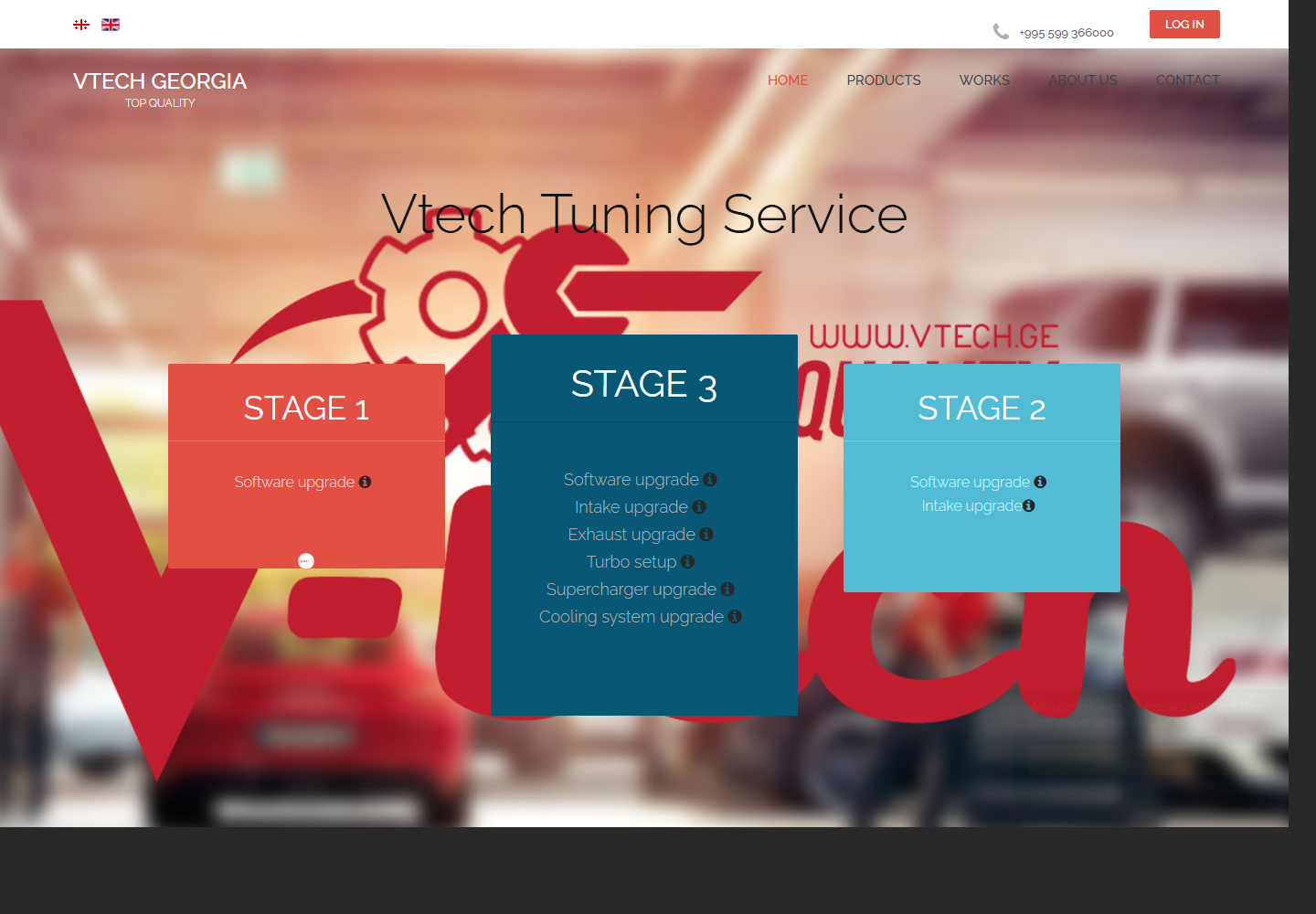Viewport: 1316px width, 914px height.
Task: Open info icon beside Software upgrade in Stage 1
Action: (x=366, y=482)
